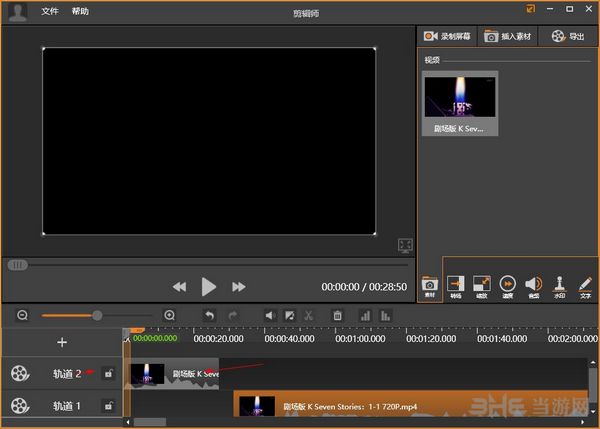The width and height of the screenshot is (600, 429).
Task: Open the audio speaker tab
Action: (534, 287)
